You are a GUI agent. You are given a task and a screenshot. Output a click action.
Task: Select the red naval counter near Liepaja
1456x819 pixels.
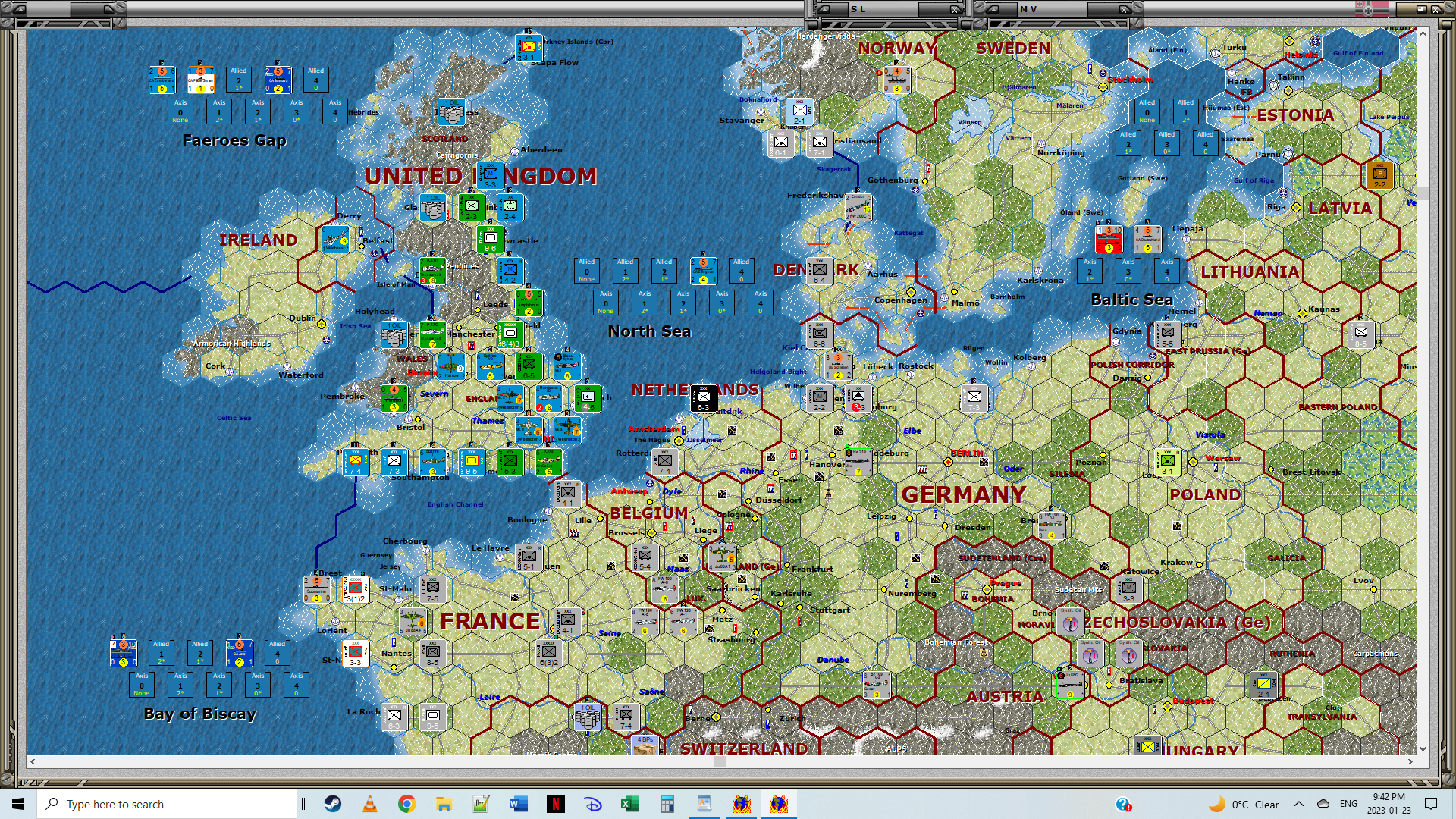(1109, 239)
